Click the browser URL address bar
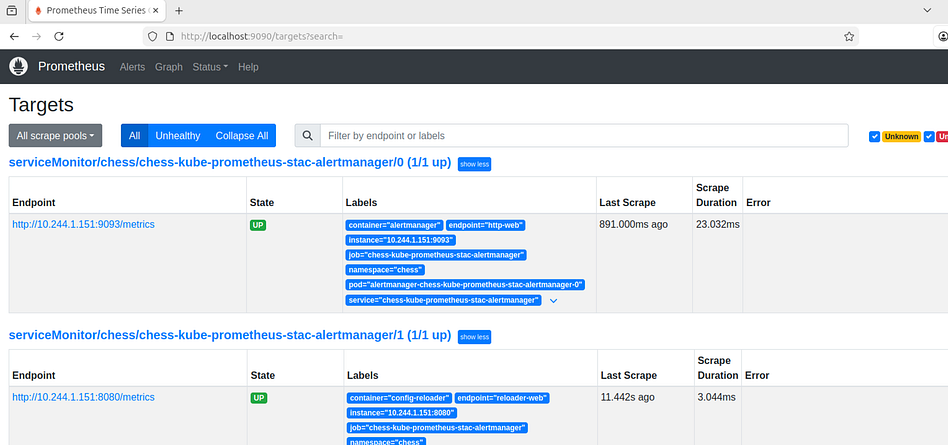 [501, 36]
